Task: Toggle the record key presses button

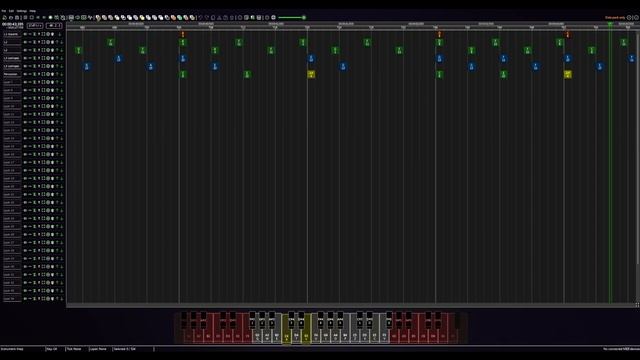Action: tap(50, 18)
